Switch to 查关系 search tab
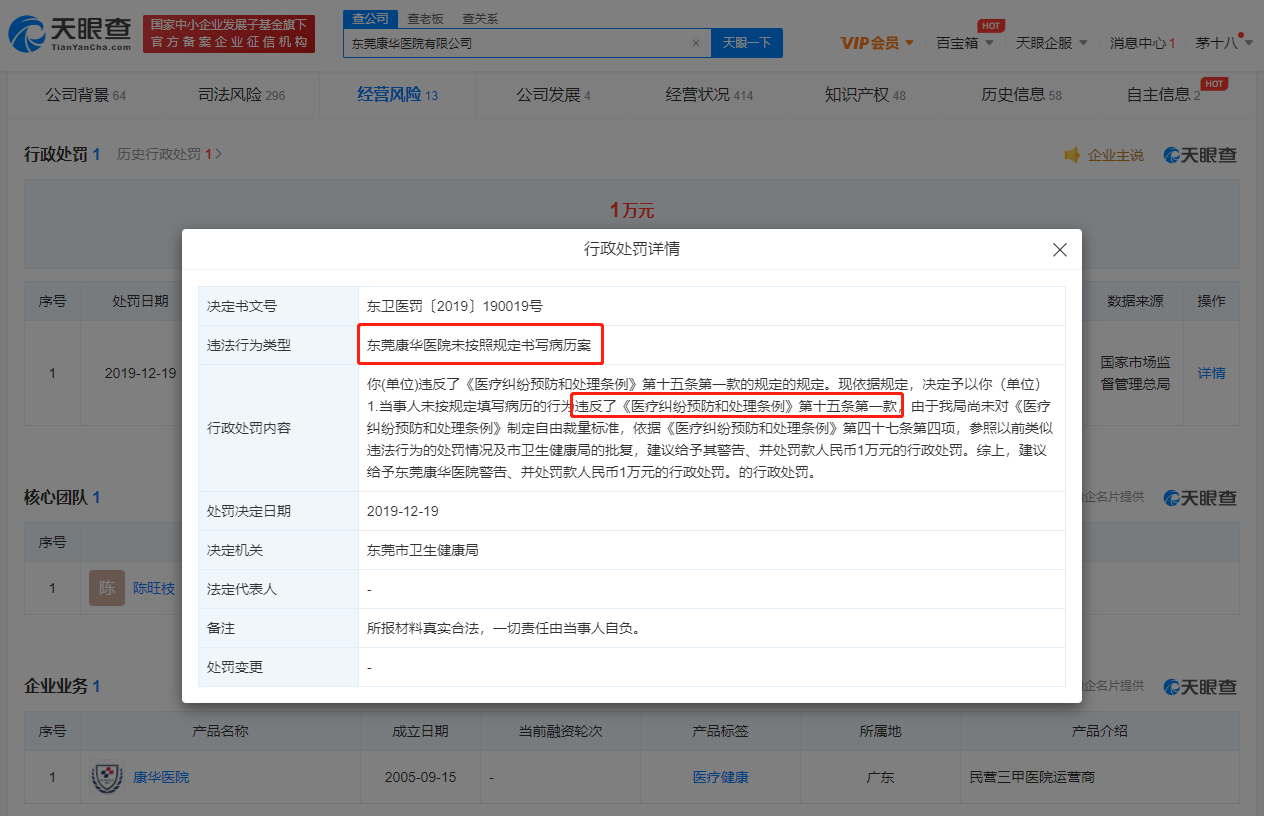This screenshot has height=816, width=1264. 480,18
